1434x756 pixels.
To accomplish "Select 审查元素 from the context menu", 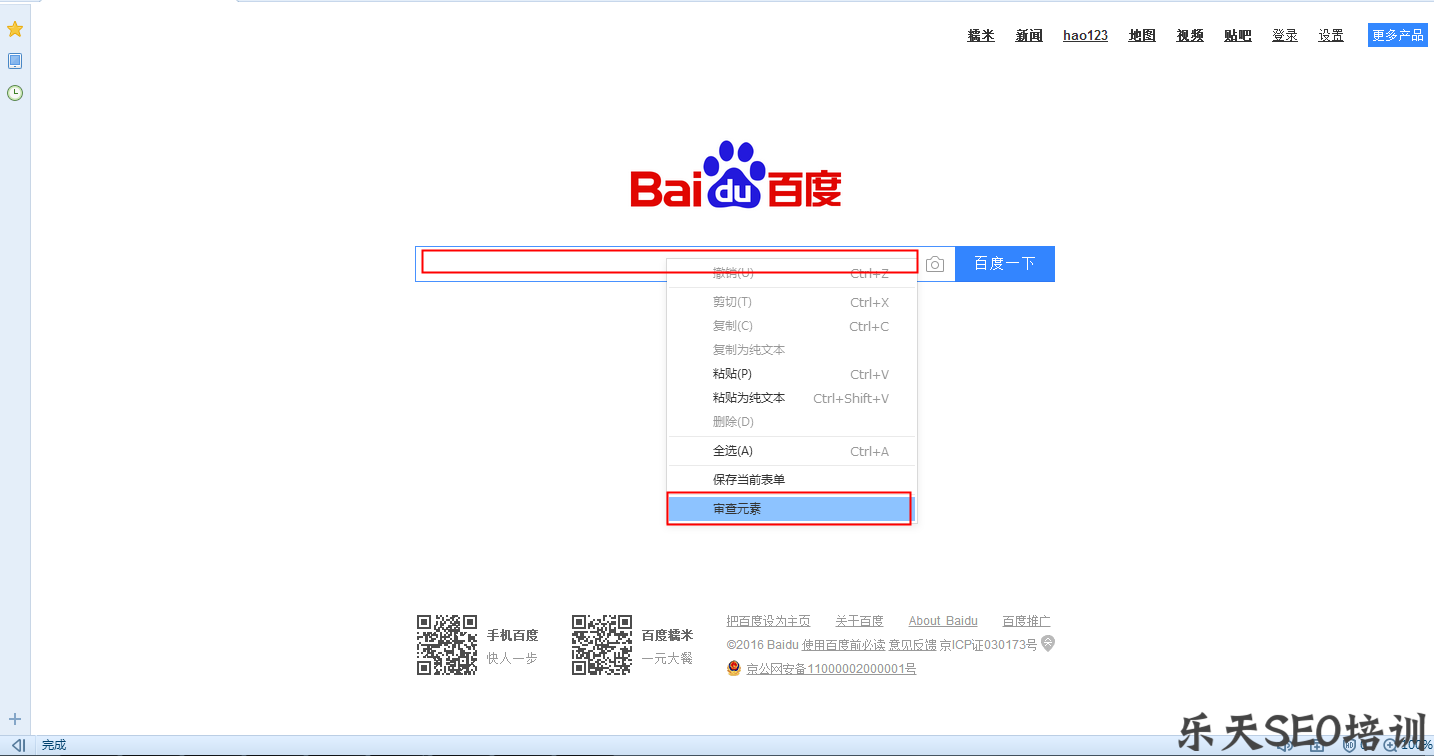I will coord(788,508).
